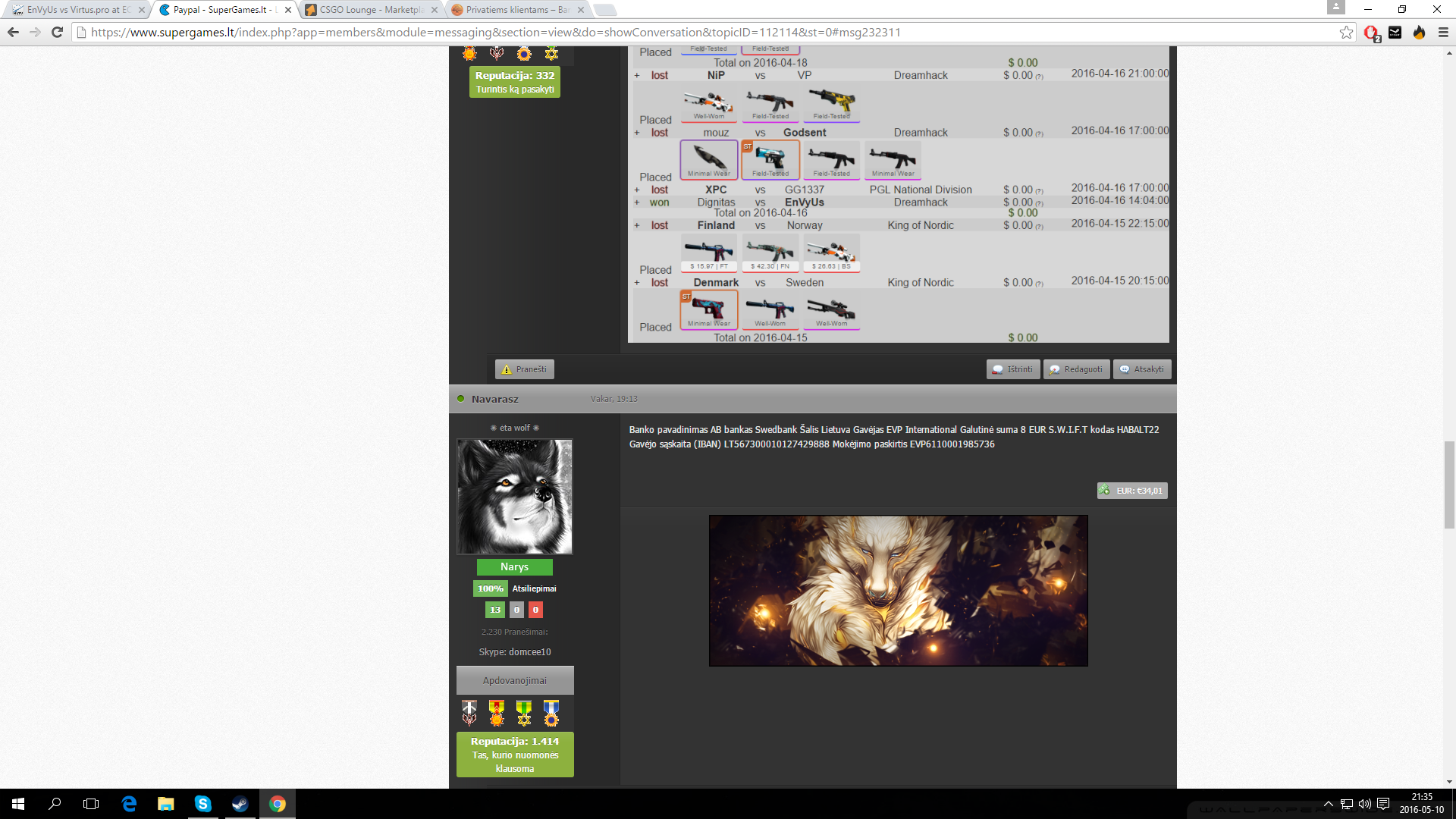Select the Minimal Wear knife item
Screen dimensions: 1456x819
coord(708,160)
